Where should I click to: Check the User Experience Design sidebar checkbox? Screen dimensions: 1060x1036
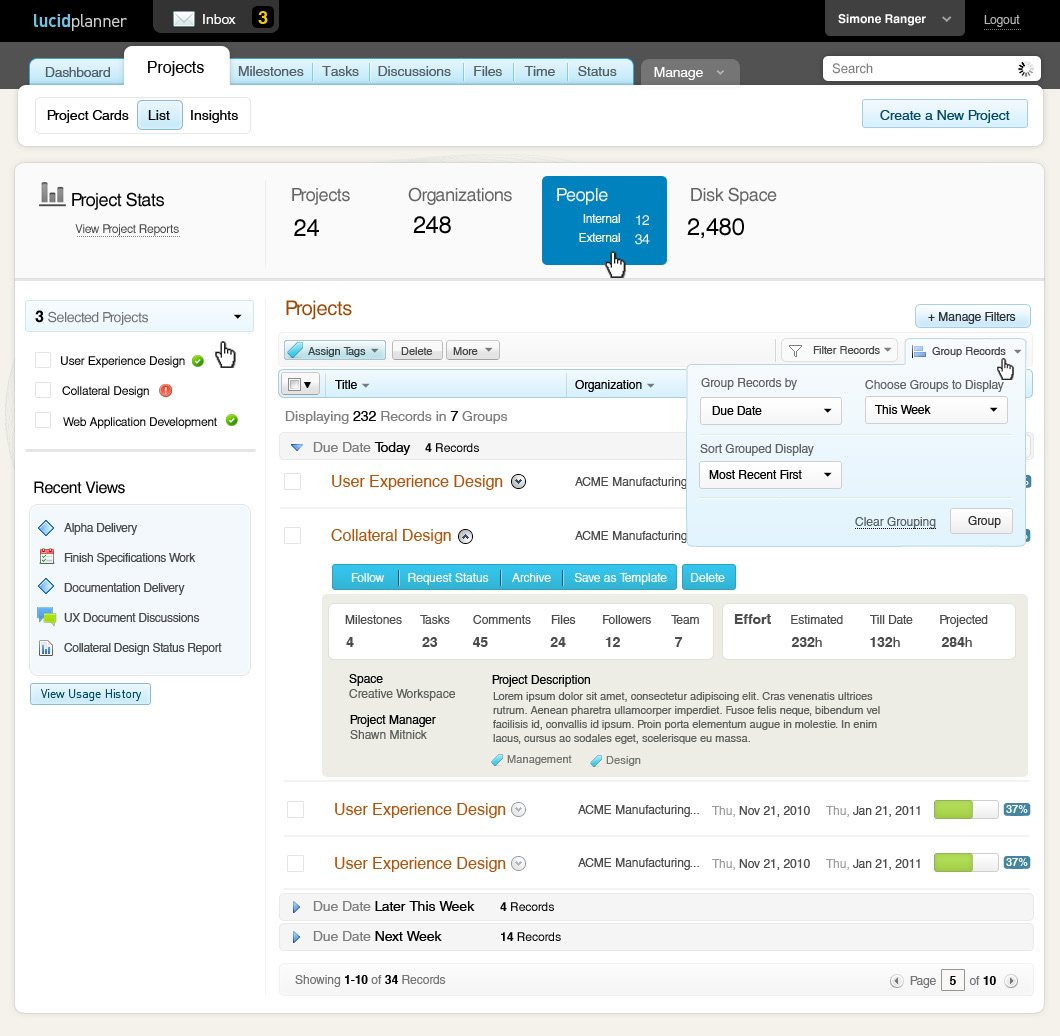tap(43, 360)
